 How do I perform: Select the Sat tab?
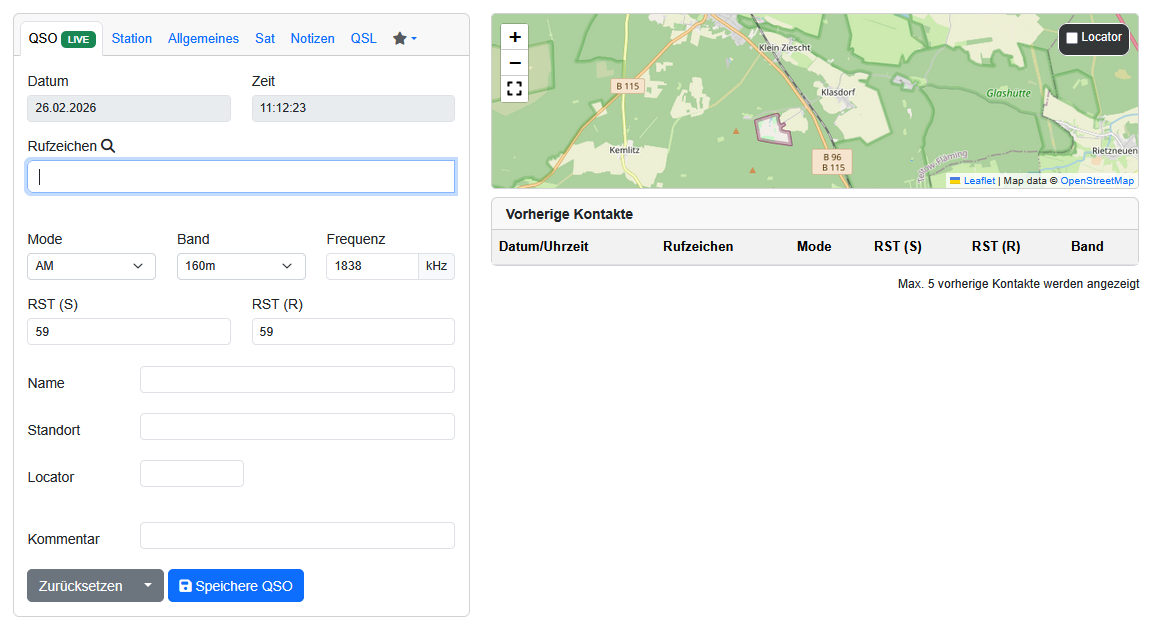[x=265, y=38]
